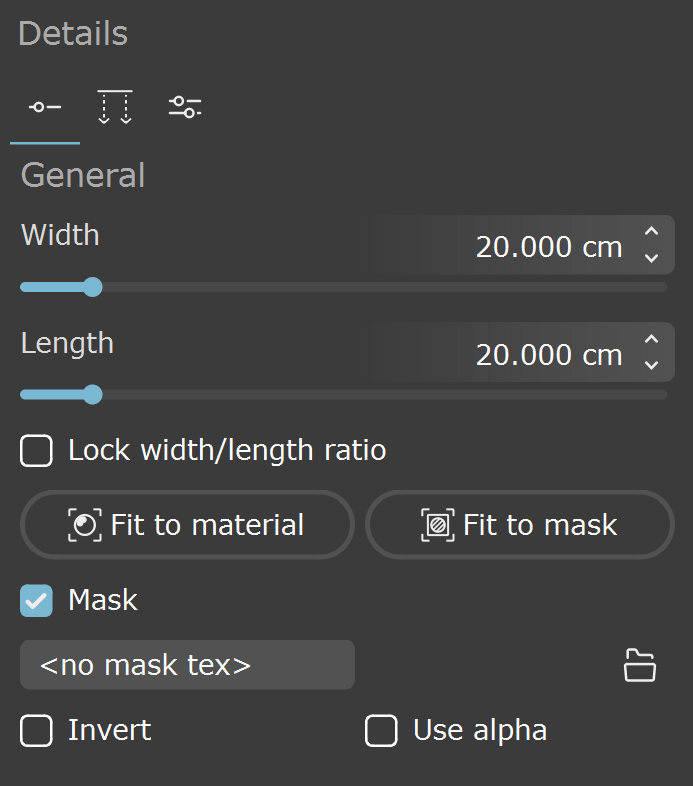This screenshot has height=786, width=693.
Task: Click the Length slider handle
Action: (92, 395)
